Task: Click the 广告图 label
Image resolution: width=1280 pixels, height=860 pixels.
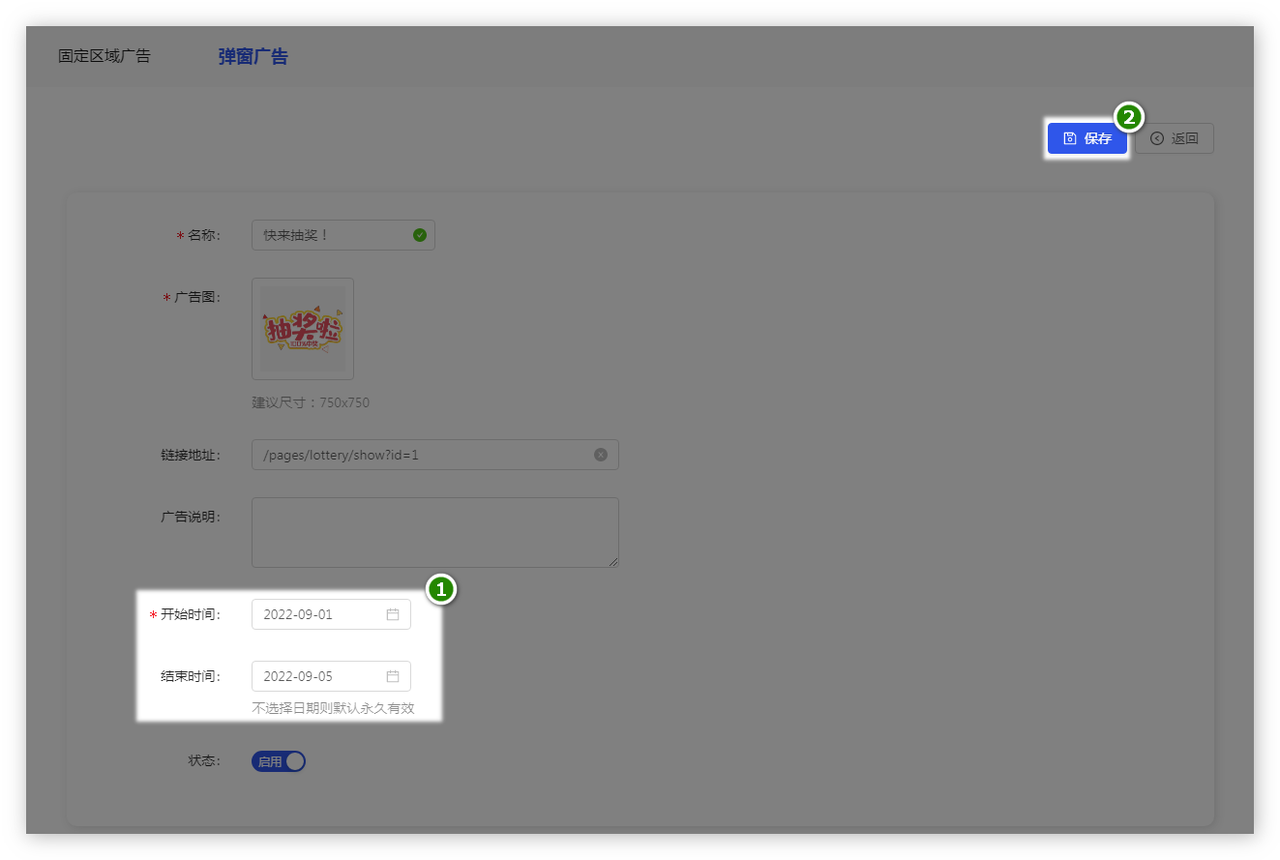Action: click(x=197, y=297)
